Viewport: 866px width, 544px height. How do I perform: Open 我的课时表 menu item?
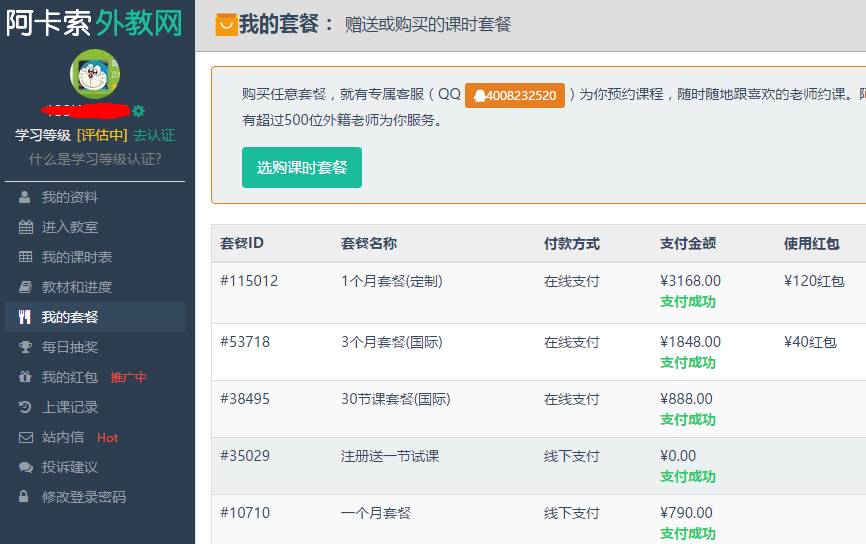click(x=77, y=257)
